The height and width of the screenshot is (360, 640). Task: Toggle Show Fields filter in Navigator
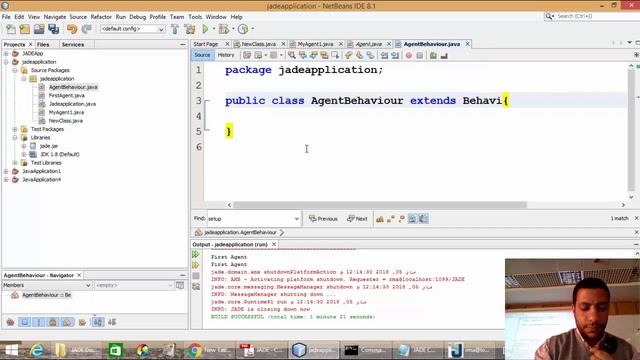[24, 322]
